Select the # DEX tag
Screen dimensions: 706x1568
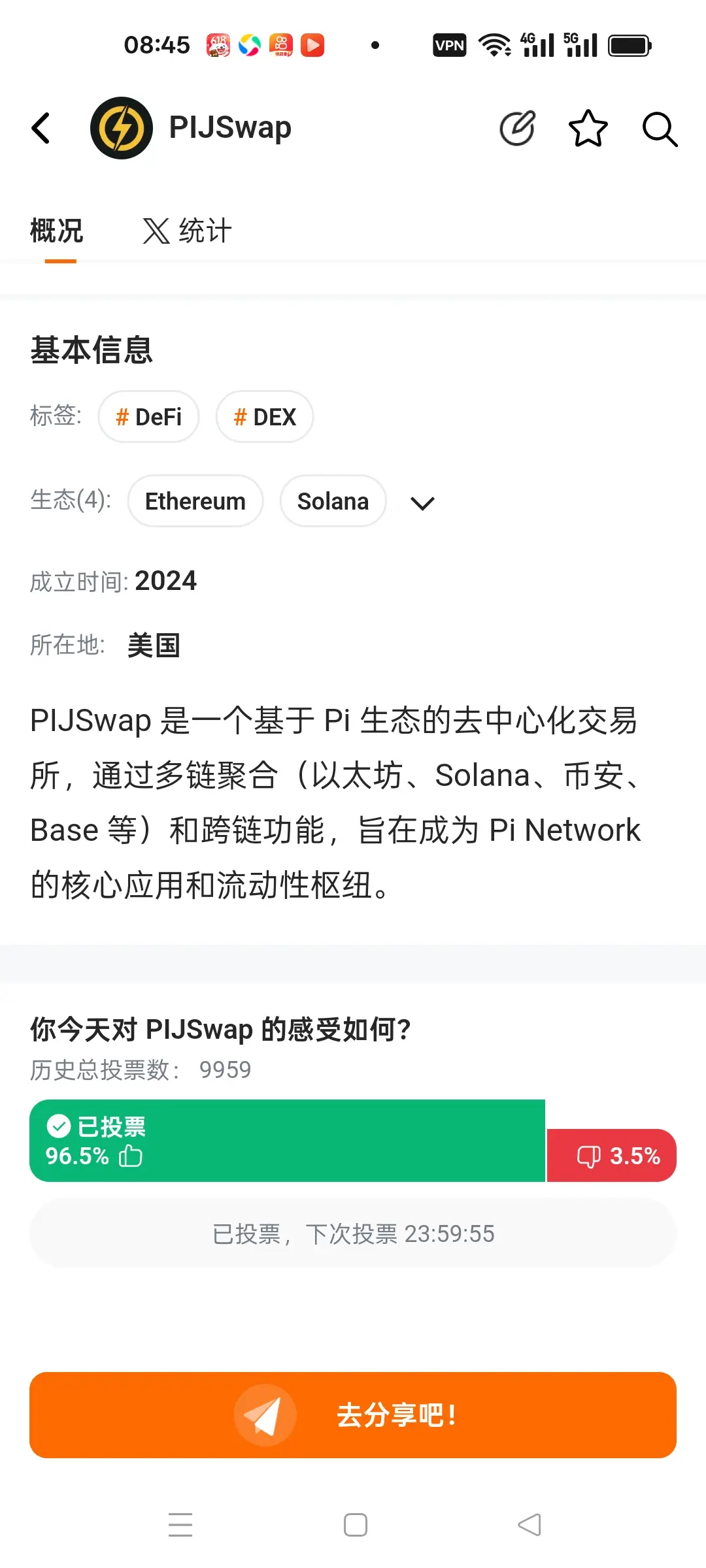click(x=265, y=417)
